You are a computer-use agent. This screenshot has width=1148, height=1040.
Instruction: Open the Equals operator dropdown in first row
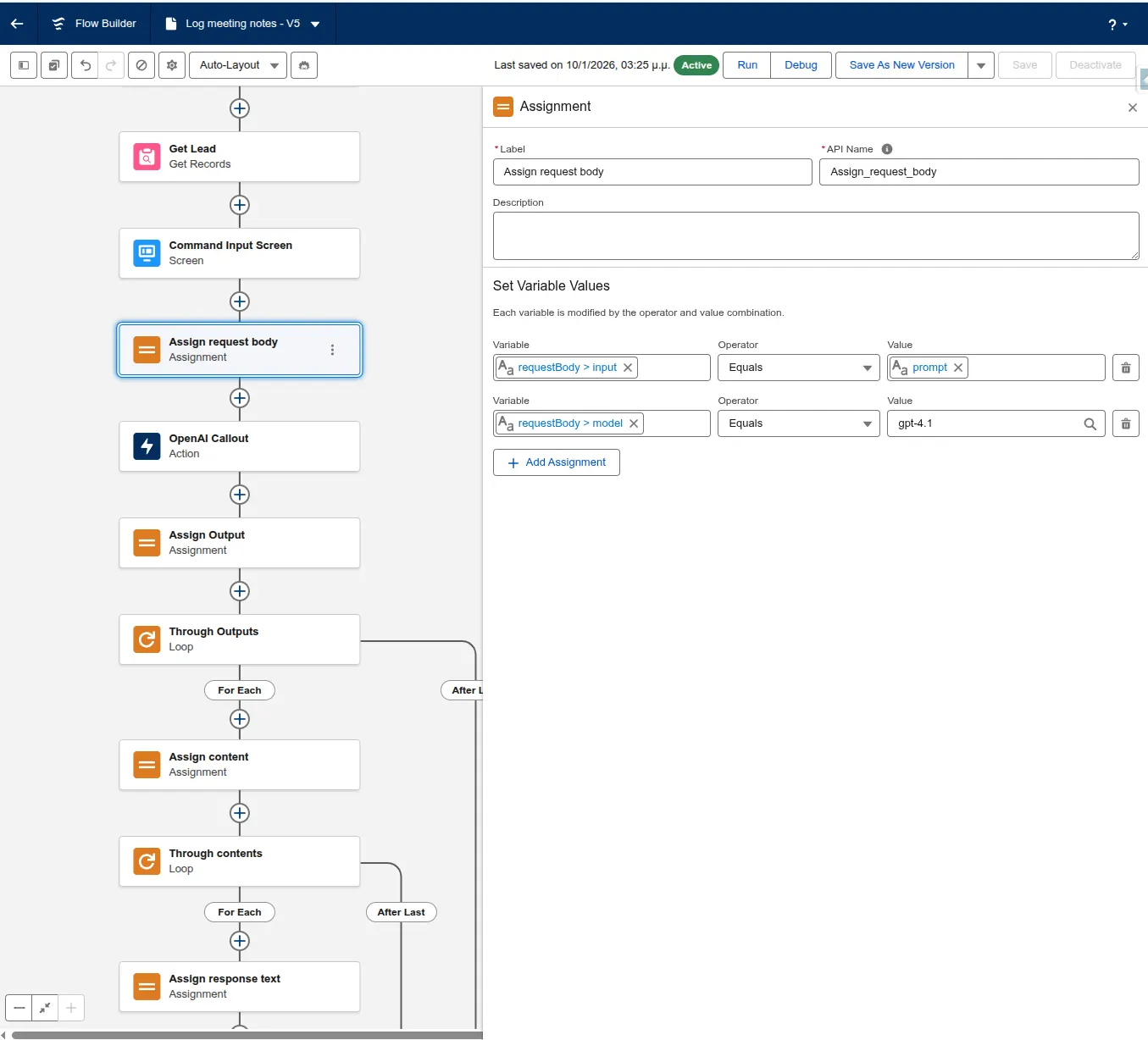pyautogui.click(x=865, y=368)
